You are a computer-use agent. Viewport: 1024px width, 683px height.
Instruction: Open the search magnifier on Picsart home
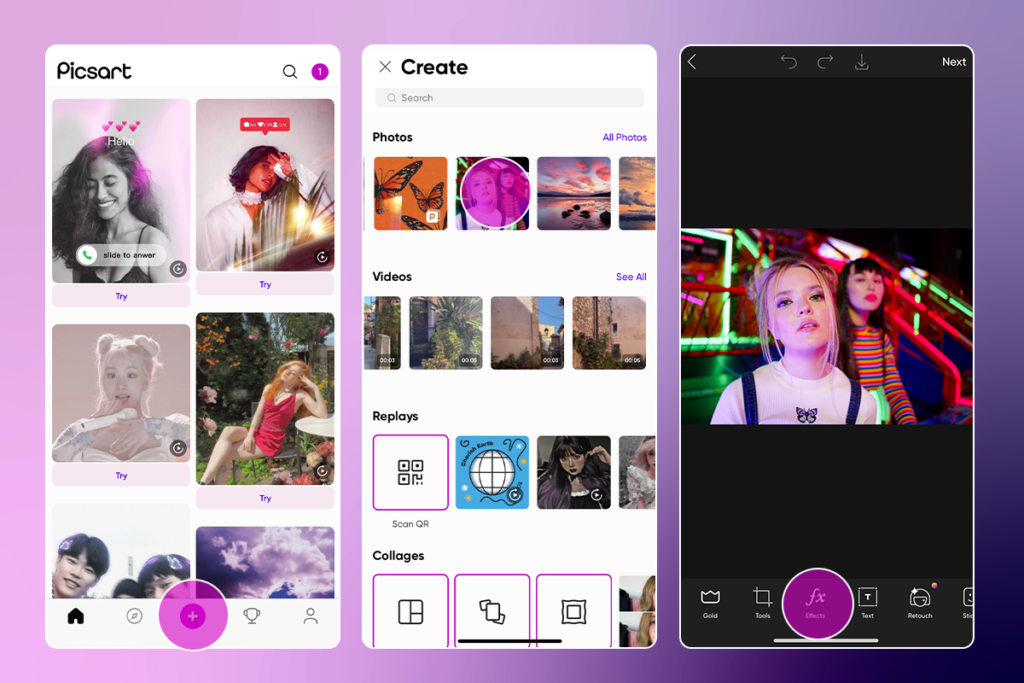click(289, 71)
